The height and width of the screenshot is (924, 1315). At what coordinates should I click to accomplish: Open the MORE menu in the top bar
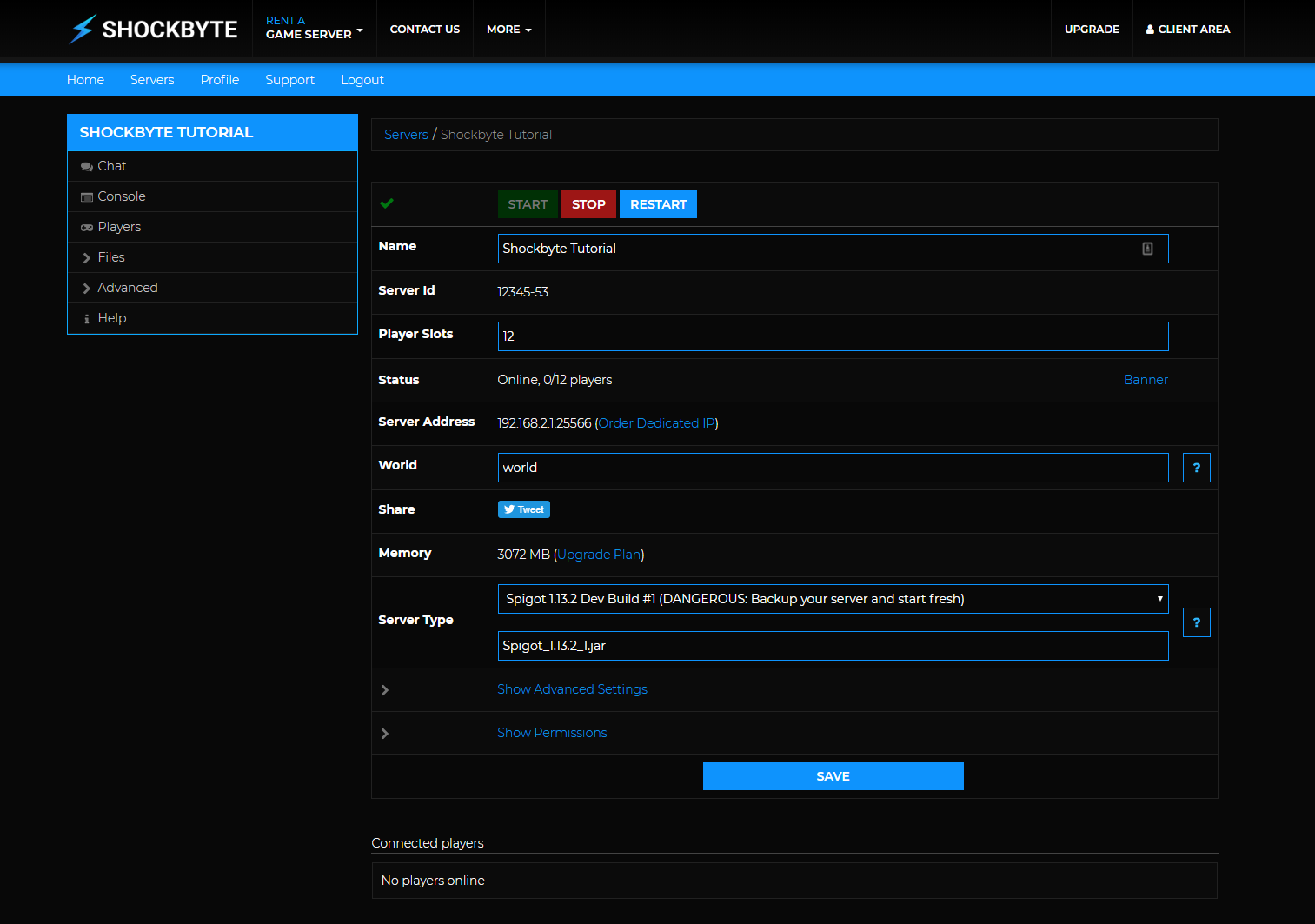[508, 29]
